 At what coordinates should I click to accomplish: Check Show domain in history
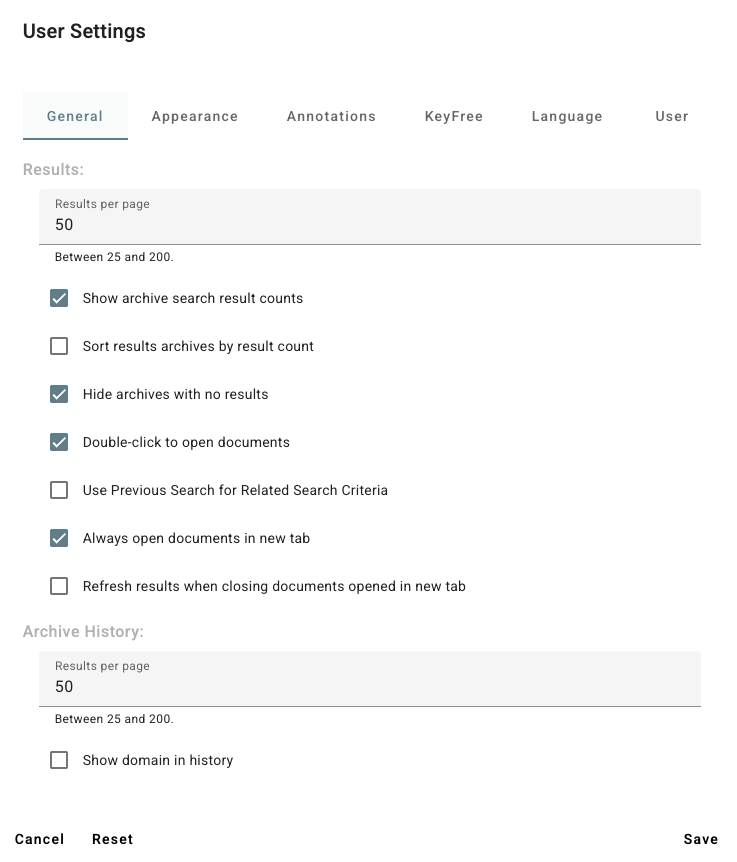click(x=59, y=760)
